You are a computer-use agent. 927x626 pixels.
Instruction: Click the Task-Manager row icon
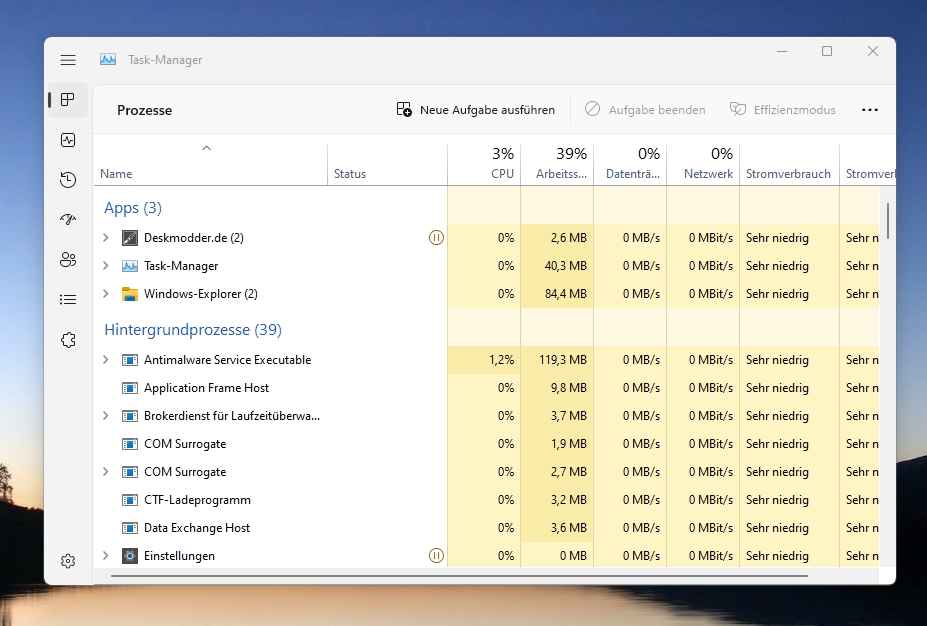[129, 266]
